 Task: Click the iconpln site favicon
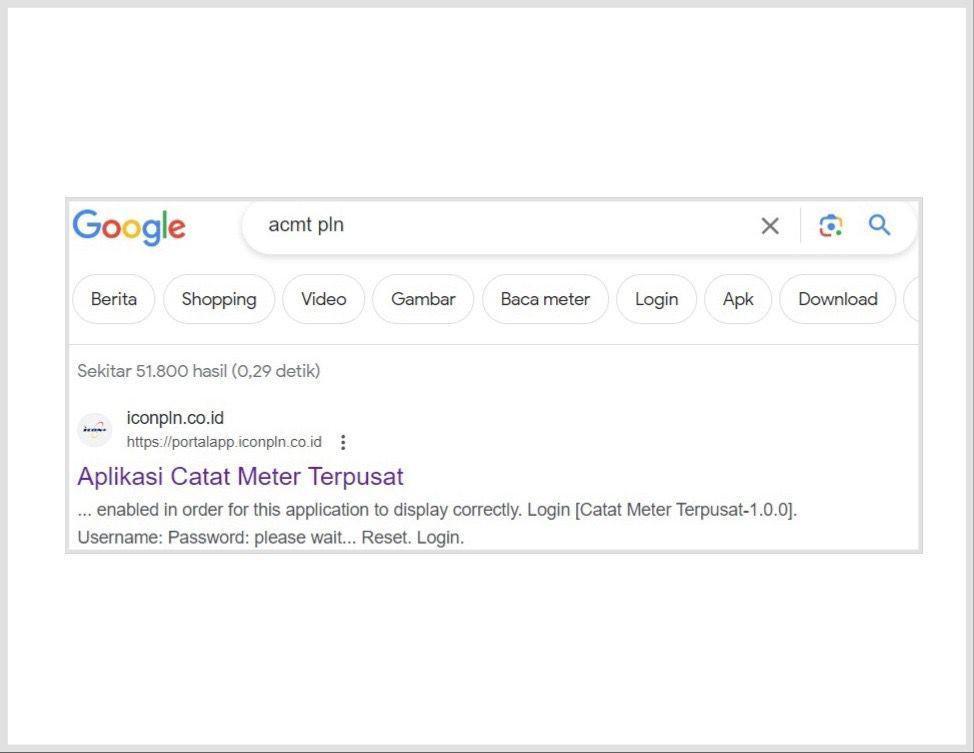95,430
